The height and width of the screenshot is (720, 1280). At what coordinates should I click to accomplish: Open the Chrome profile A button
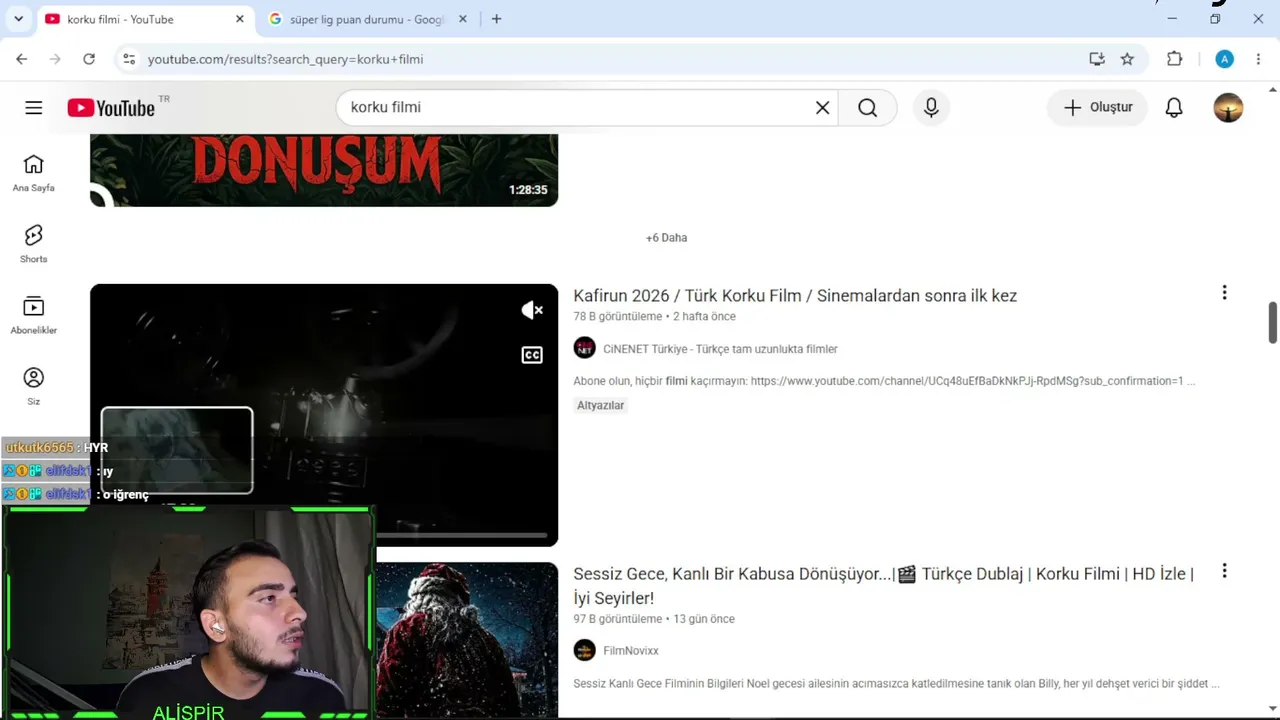(x=1224, y=59)
